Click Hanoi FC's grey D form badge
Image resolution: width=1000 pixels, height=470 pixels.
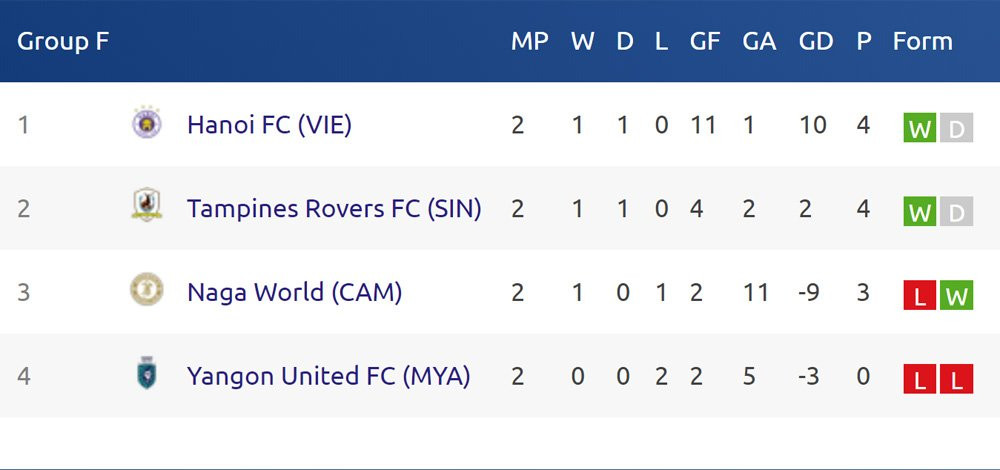click(956, 129)
